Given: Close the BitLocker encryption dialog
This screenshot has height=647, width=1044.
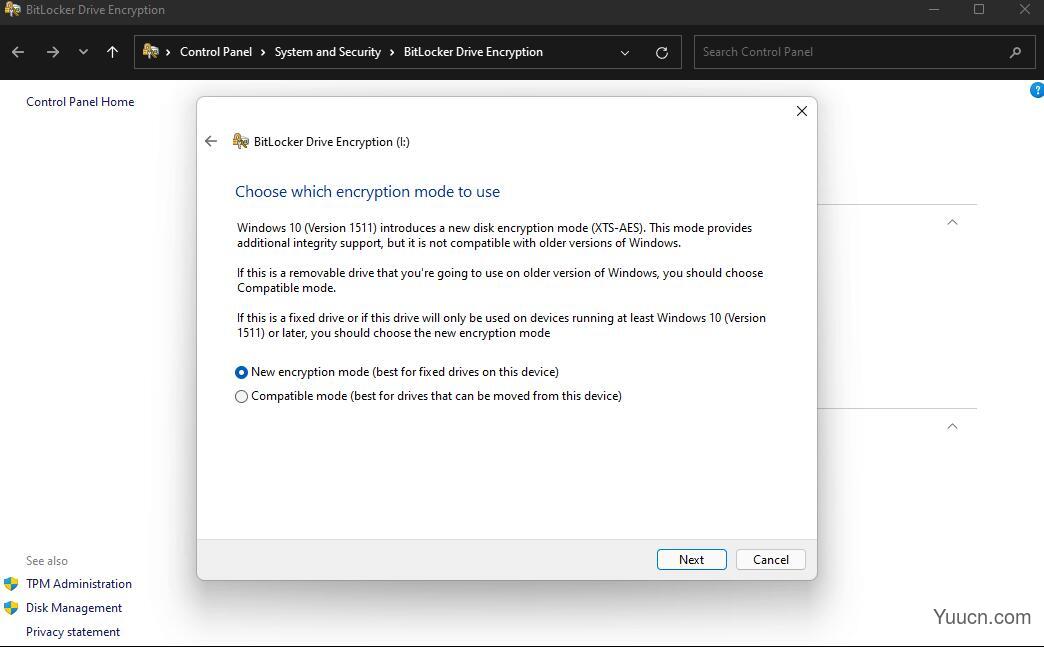Looking at the screenshot, I should coord(802,111).
